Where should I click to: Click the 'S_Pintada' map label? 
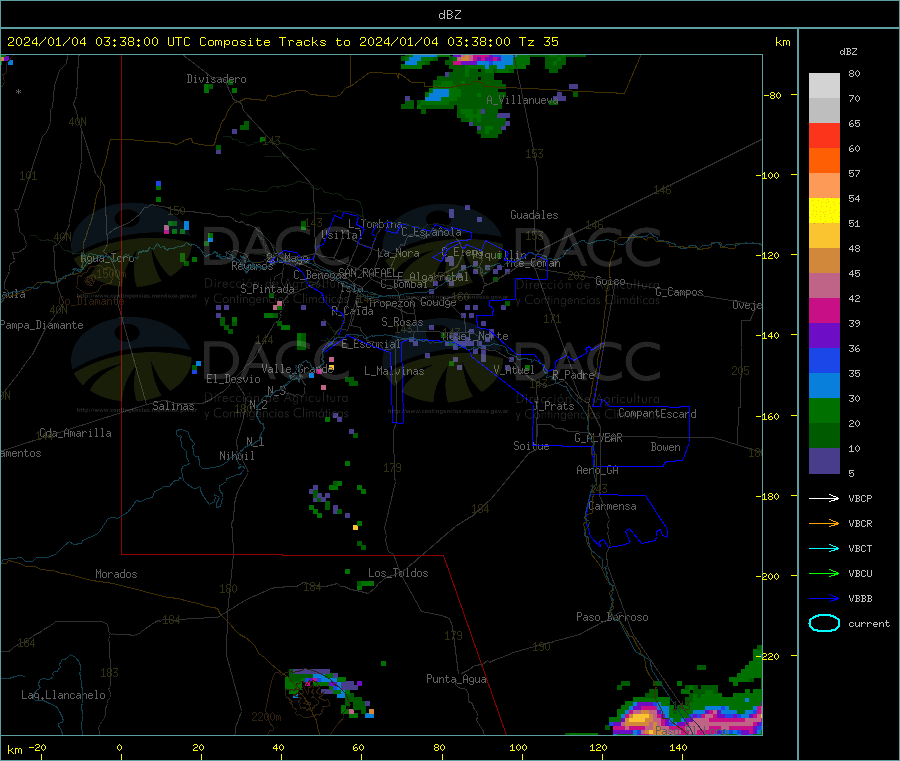pos(267,289)
